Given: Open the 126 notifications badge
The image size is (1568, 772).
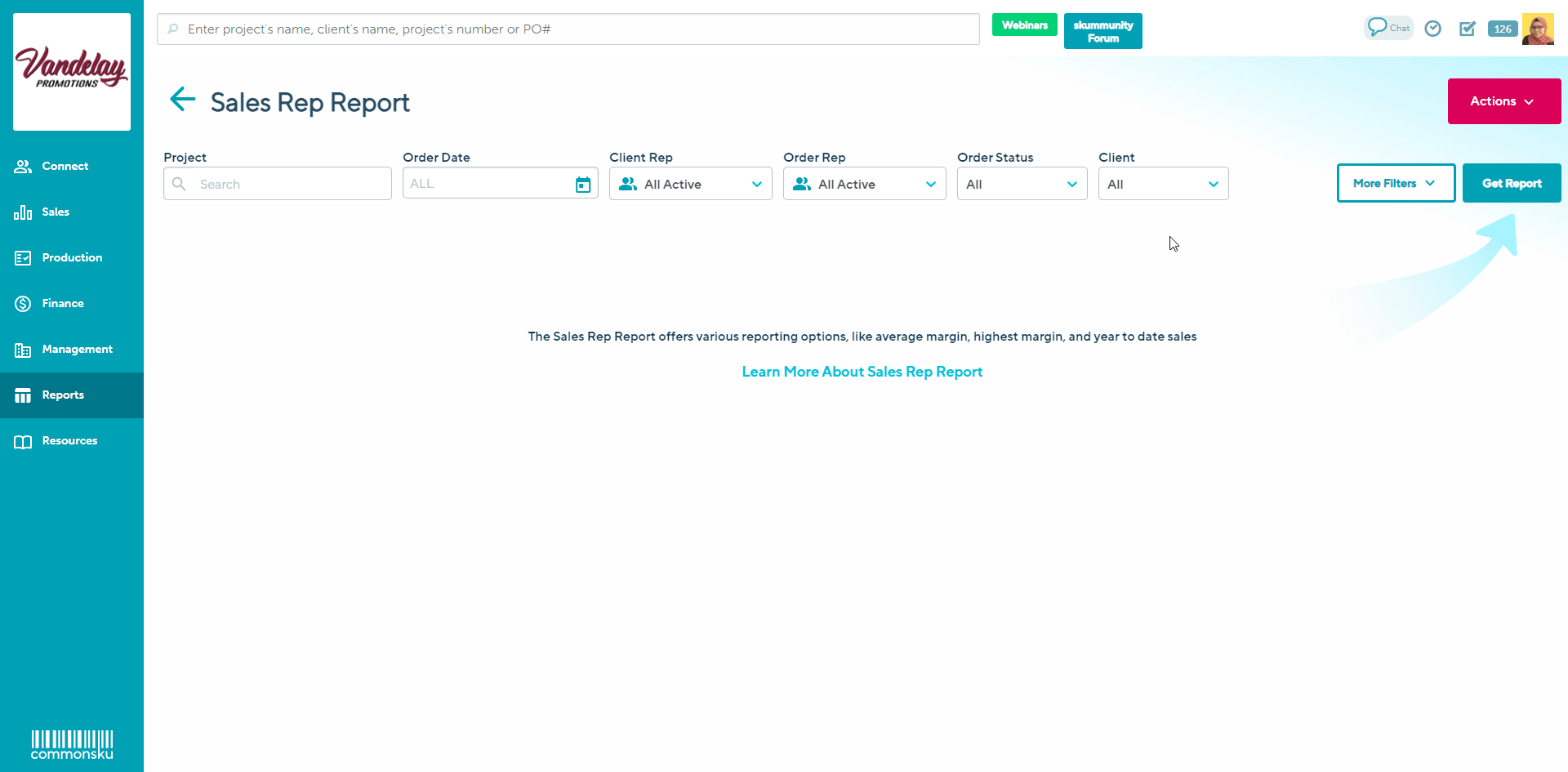Looking at the screenshot, I should click(x=1503, y=28).
